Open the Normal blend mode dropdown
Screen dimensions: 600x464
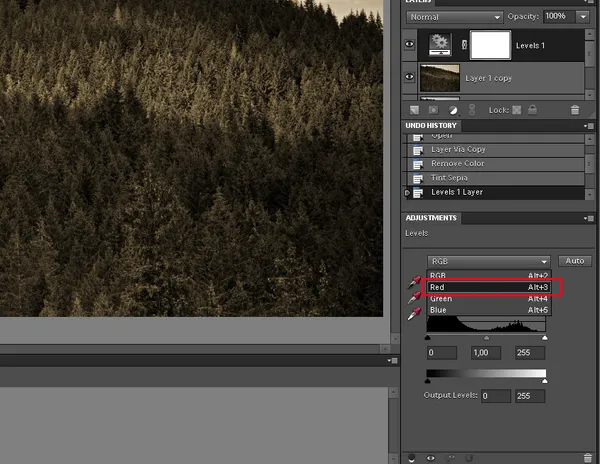(454, 17)
